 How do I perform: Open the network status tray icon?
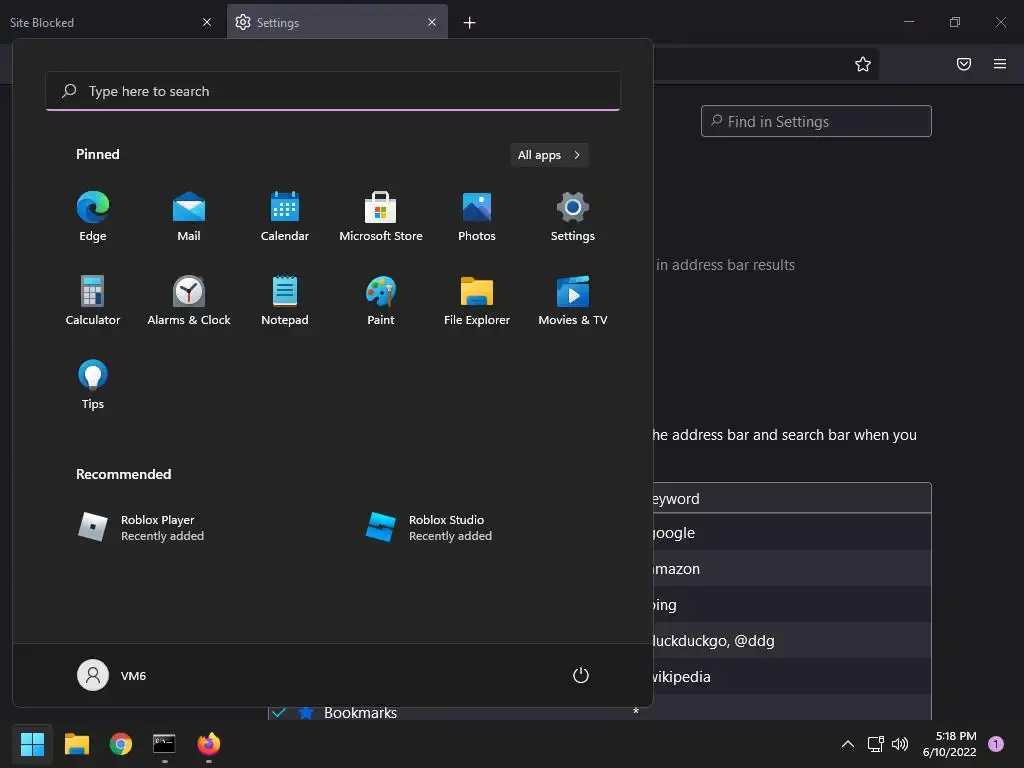(876, 744)
